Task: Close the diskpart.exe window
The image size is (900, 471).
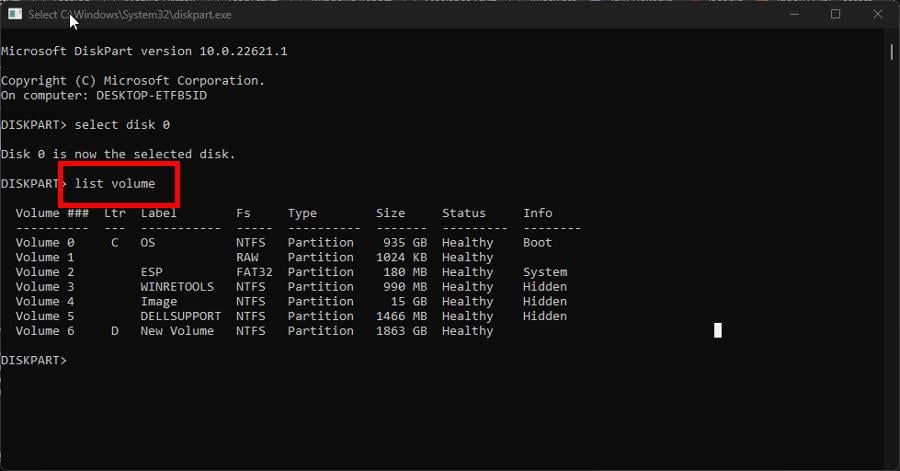Action: (879, 14)
